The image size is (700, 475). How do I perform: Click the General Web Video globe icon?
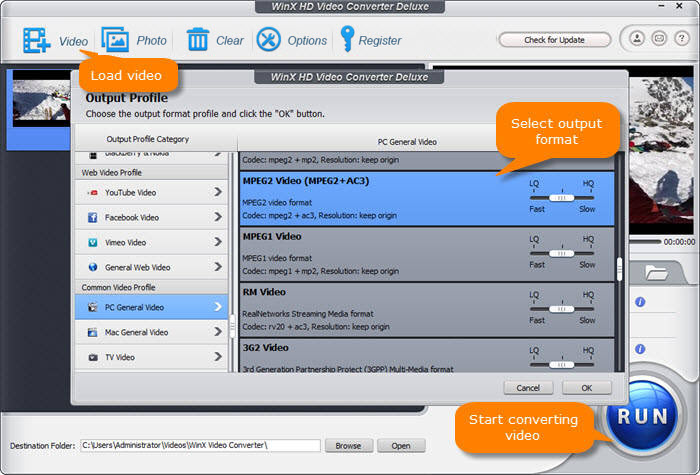pyautogui.click(x=92, y=267)
